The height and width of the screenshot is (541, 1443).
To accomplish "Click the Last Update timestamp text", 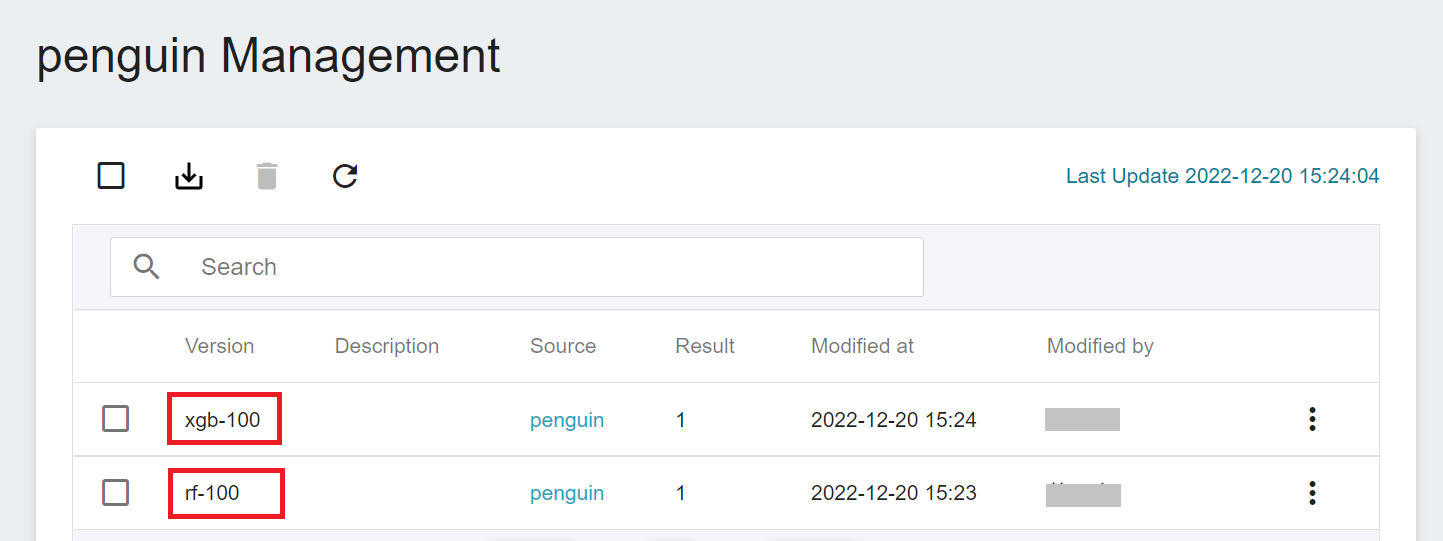I will pos(1222,177).
